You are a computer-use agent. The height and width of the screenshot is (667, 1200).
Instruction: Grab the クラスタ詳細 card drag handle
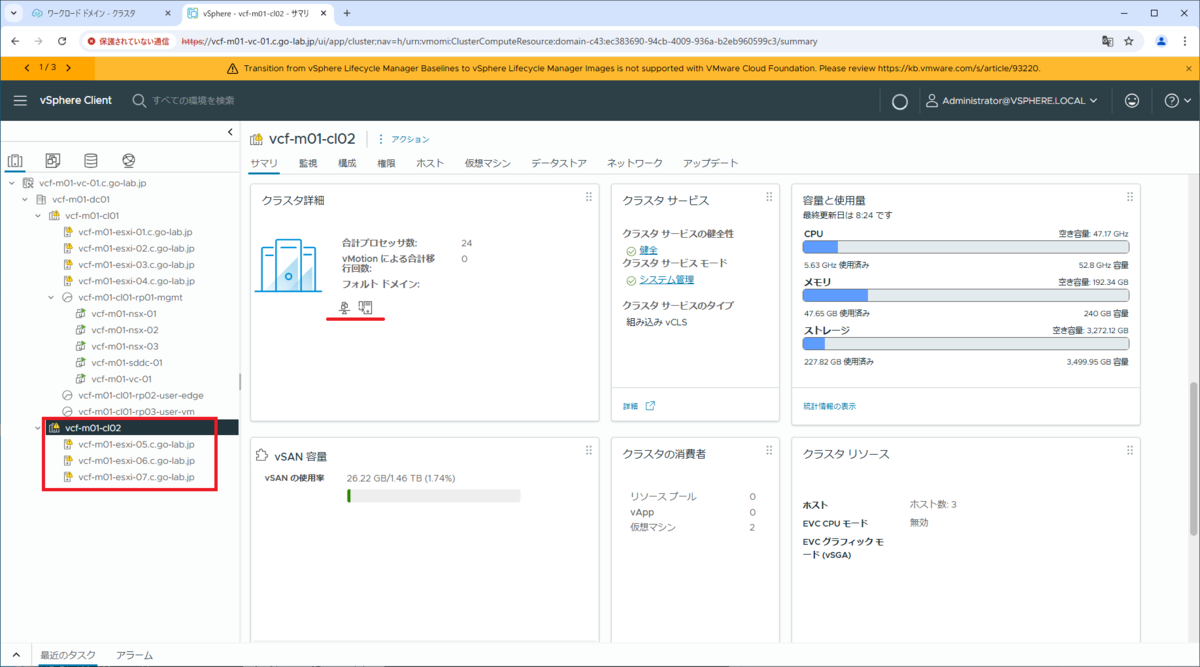pyautogui.click(x=589, y=197)
